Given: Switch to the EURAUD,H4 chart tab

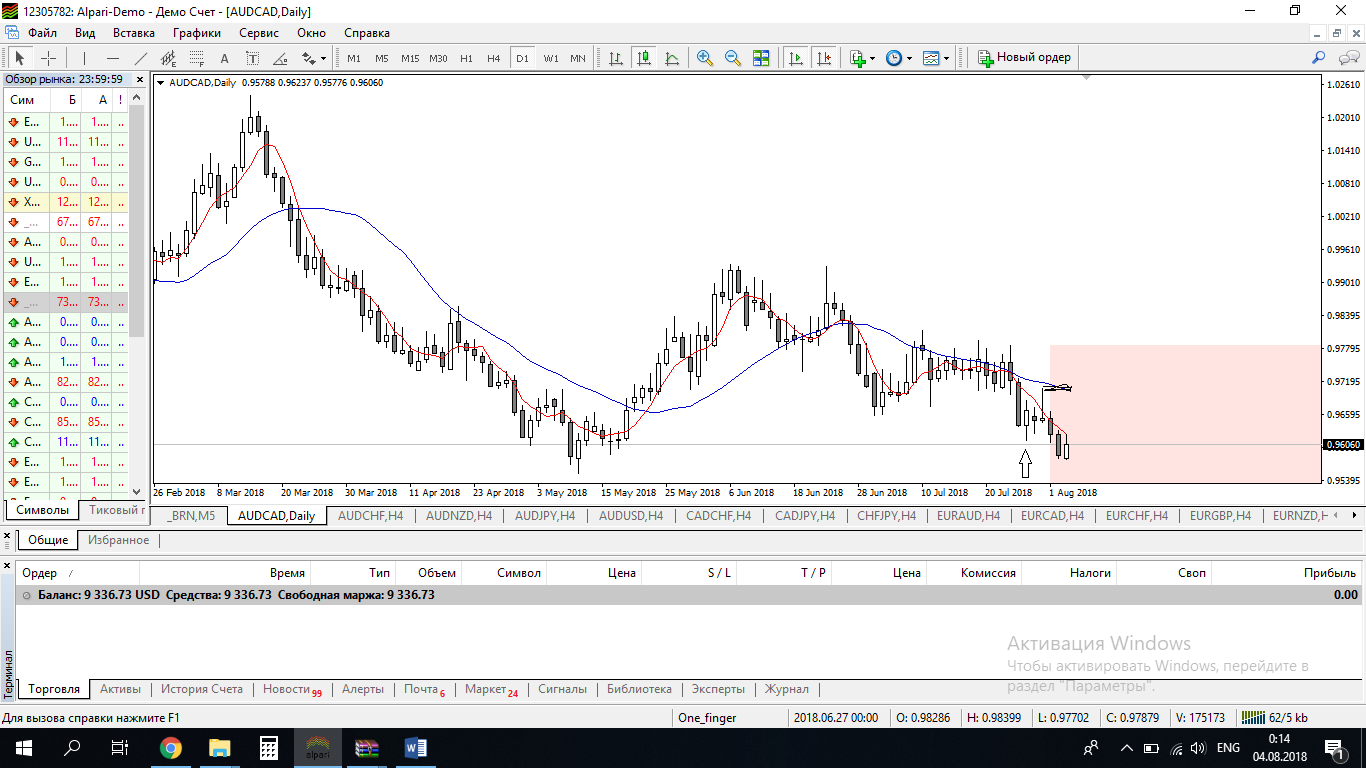Looking at the screenshot, I should (968, 516).
